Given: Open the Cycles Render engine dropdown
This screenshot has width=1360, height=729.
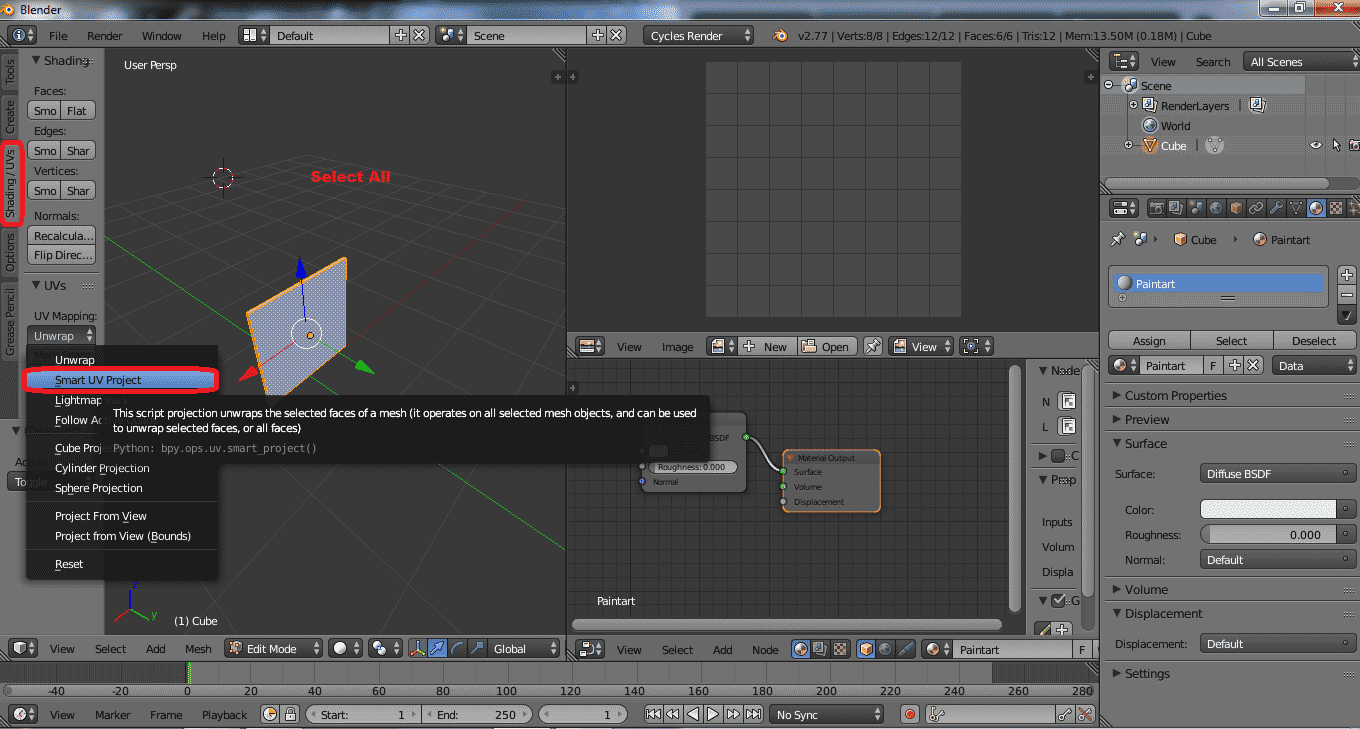Looking at the screenshot, I should [x=698, y=34].
